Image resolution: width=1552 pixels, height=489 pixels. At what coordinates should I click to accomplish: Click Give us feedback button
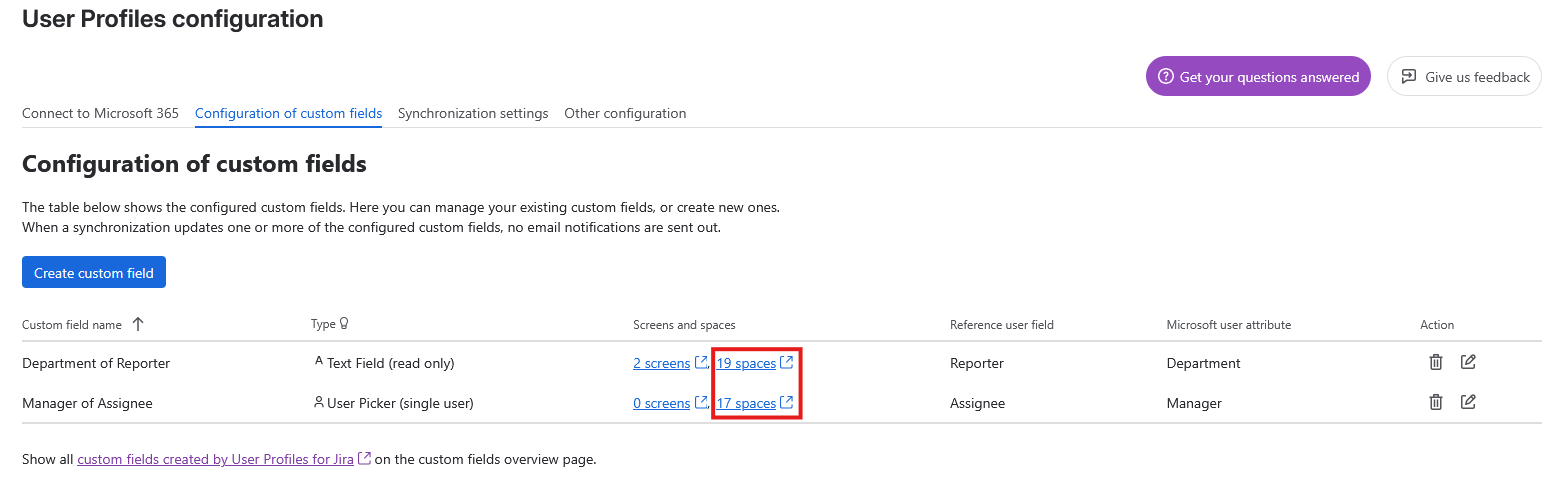1464,77
